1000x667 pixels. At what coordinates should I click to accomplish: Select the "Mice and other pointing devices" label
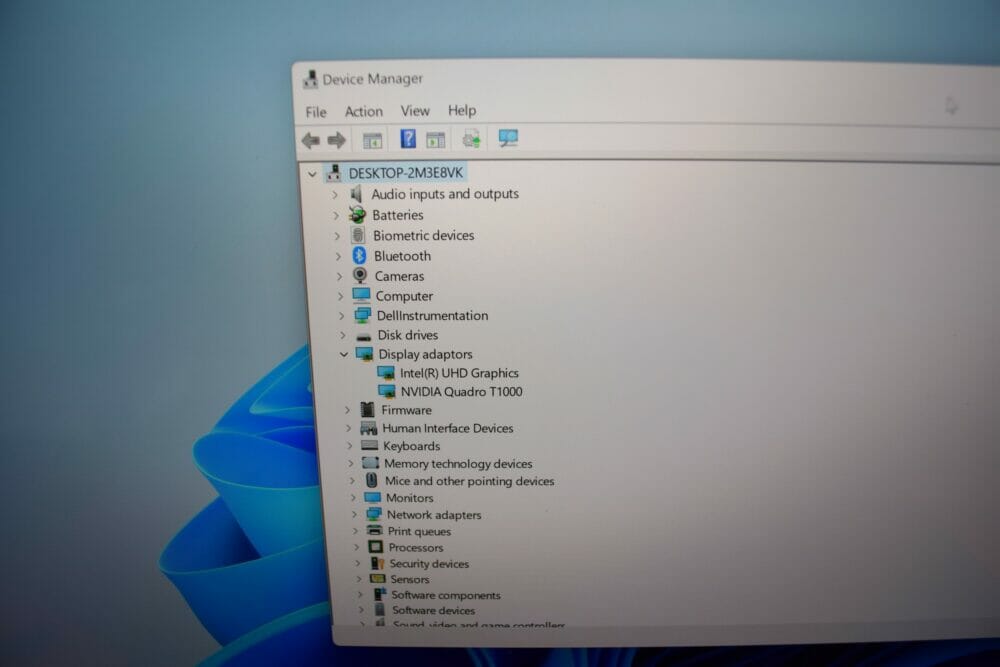coord(469,481)
